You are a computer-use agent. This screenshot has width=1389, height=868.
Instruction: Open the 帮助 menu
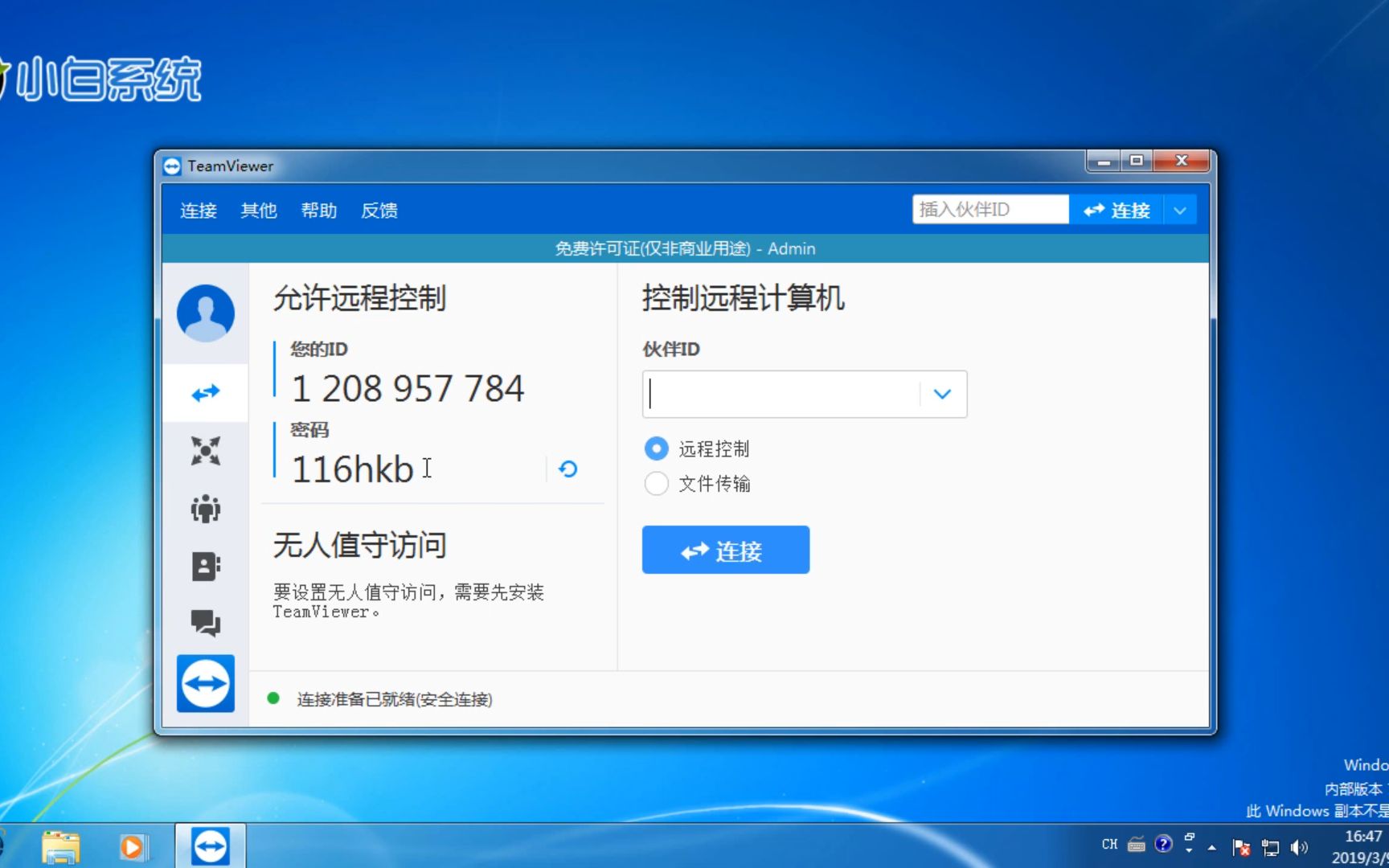coord(318,210)
